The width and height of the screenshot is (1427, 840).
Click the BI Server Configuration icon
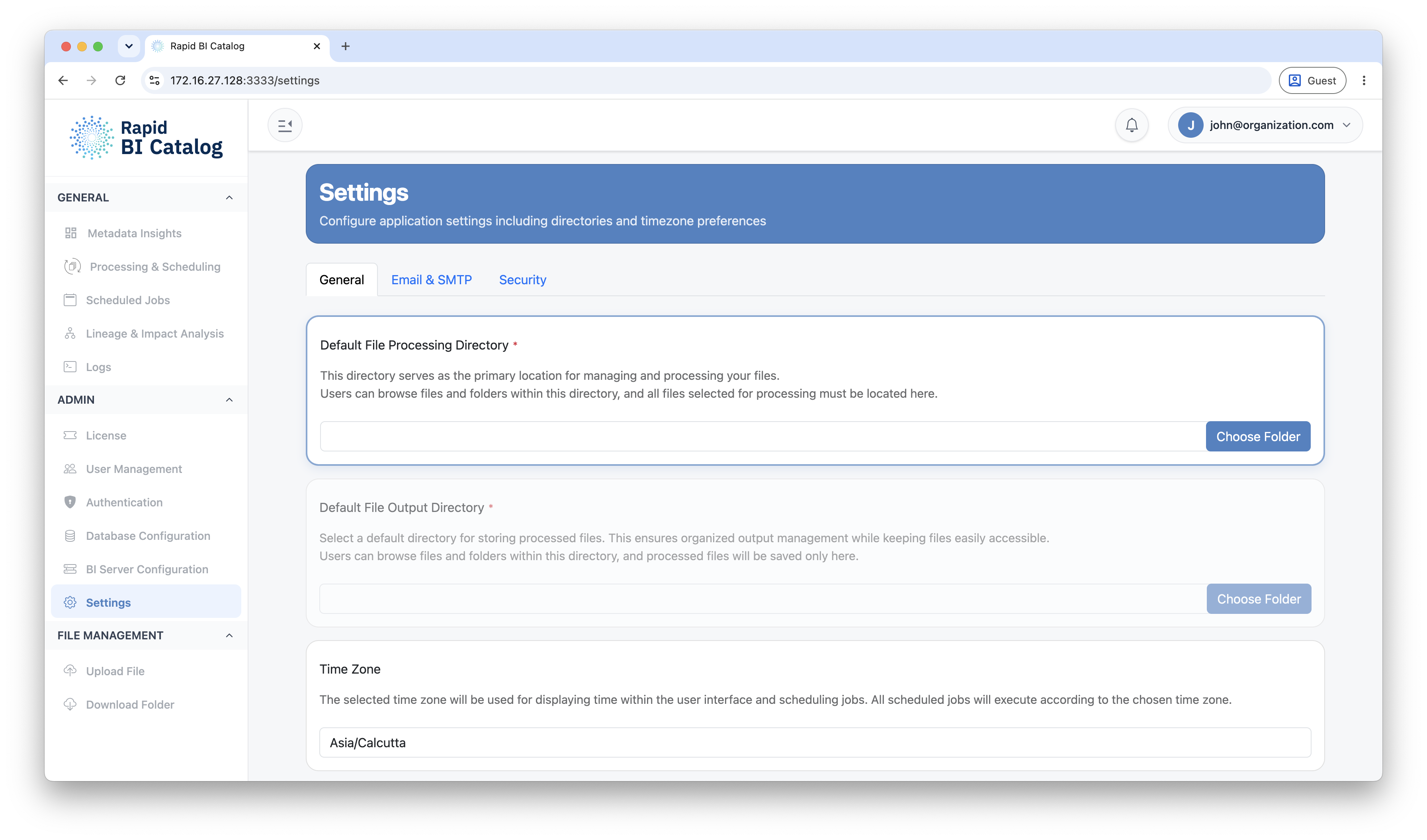pos(70,569)
